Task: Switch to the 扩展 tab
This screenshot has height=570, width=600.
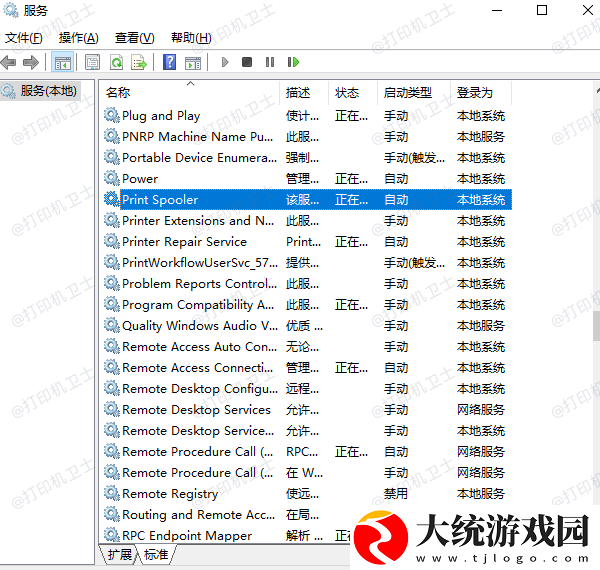Action: coord(119,554)
